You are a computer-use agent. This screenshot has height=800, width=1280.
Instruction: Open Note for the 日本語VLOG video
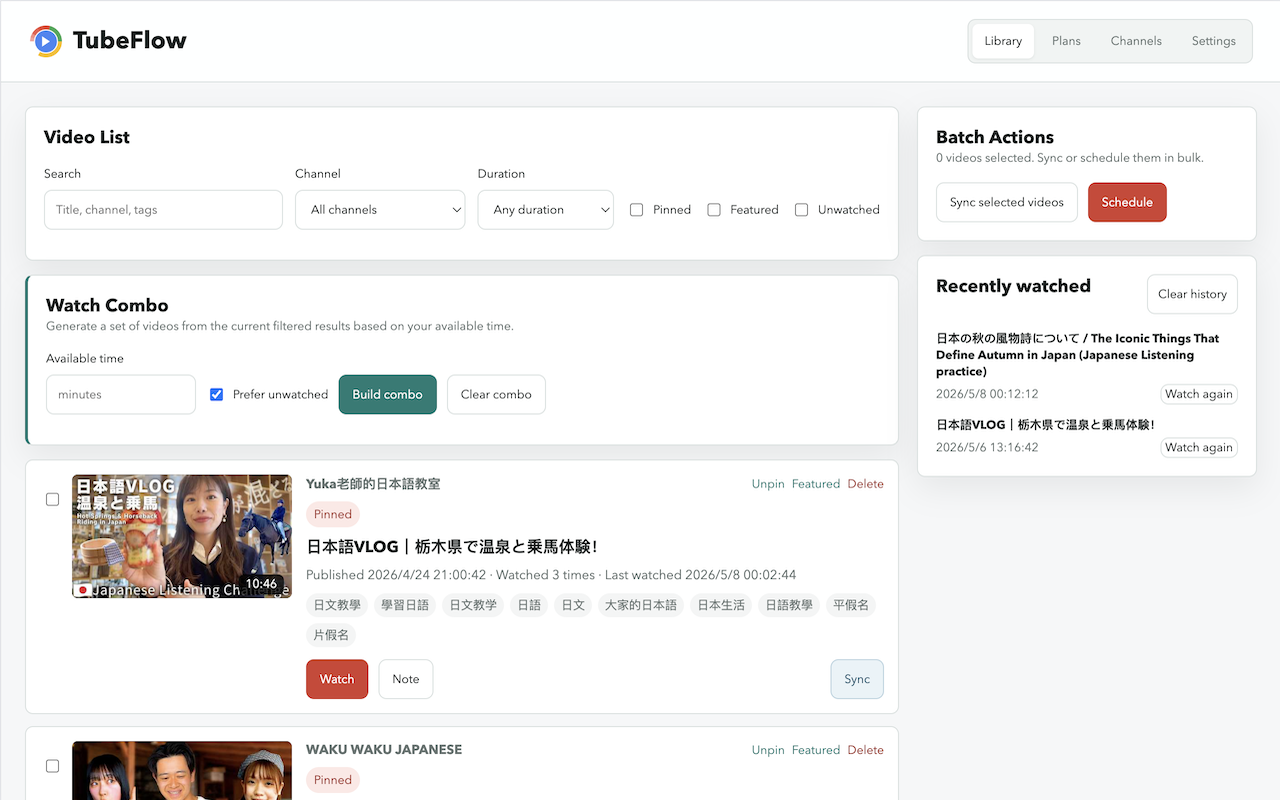coord(406,679)
